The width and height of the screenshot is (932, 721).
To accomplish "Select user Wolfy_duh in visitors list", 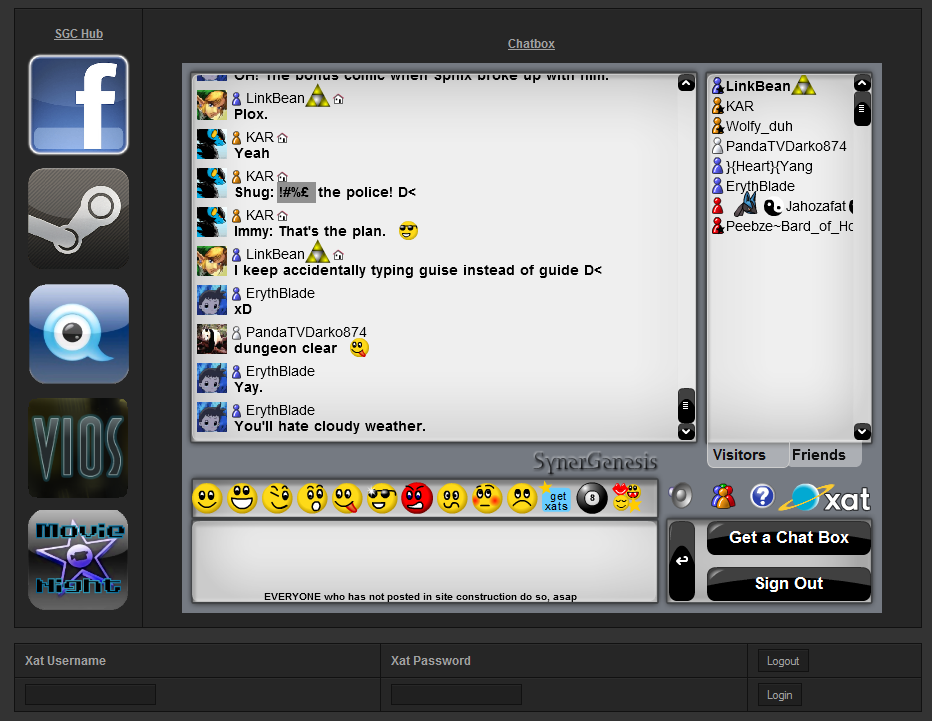I will [x=759, y=126].
